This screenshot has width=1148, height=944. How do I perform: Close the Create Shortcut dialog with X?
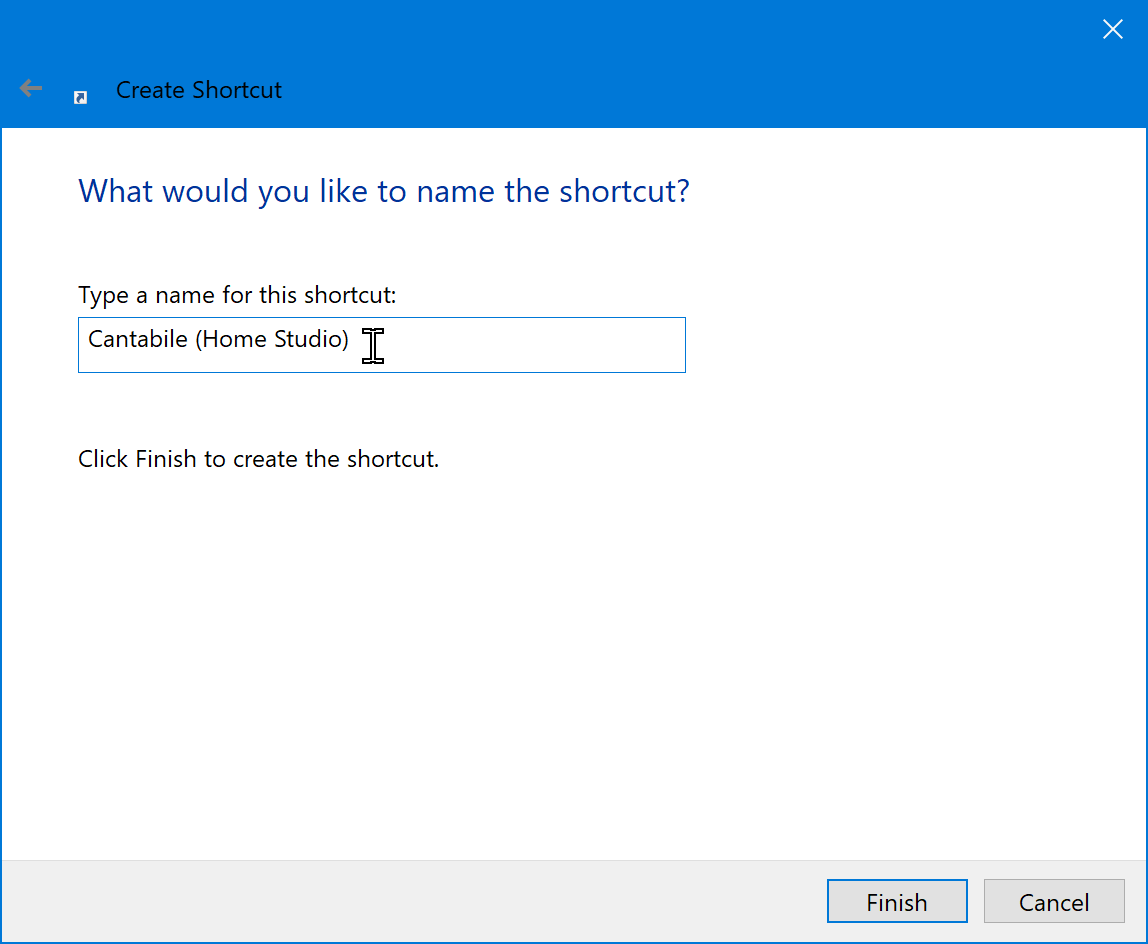pyautogui.click(x=1112, y=30)
